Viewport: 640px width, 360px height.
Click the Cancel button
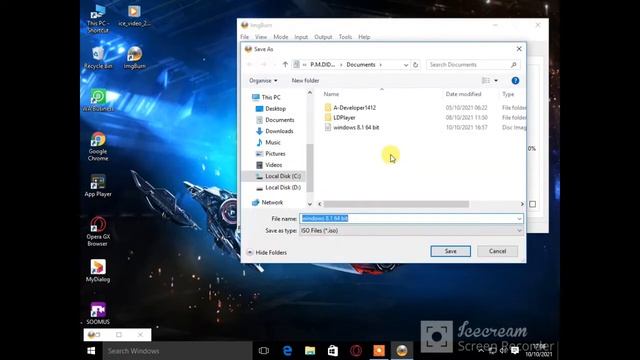tap(498, 251)
